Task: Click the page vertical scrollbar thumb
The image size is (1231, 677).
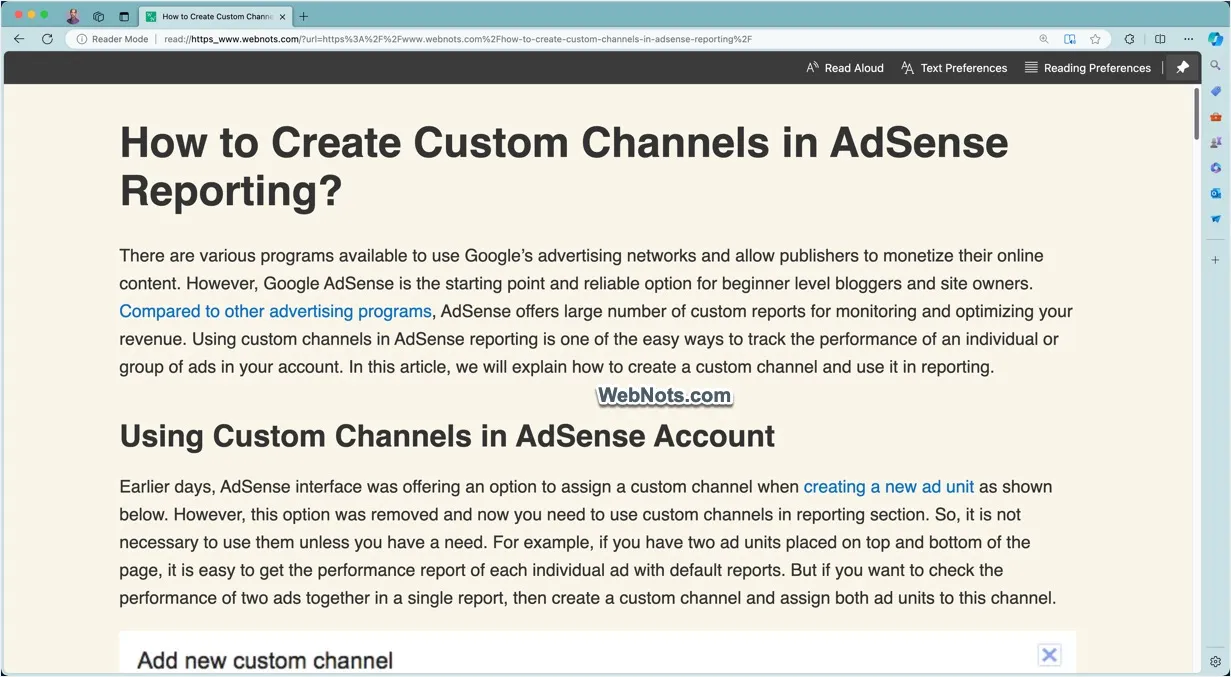Action: coord(1196,114)
